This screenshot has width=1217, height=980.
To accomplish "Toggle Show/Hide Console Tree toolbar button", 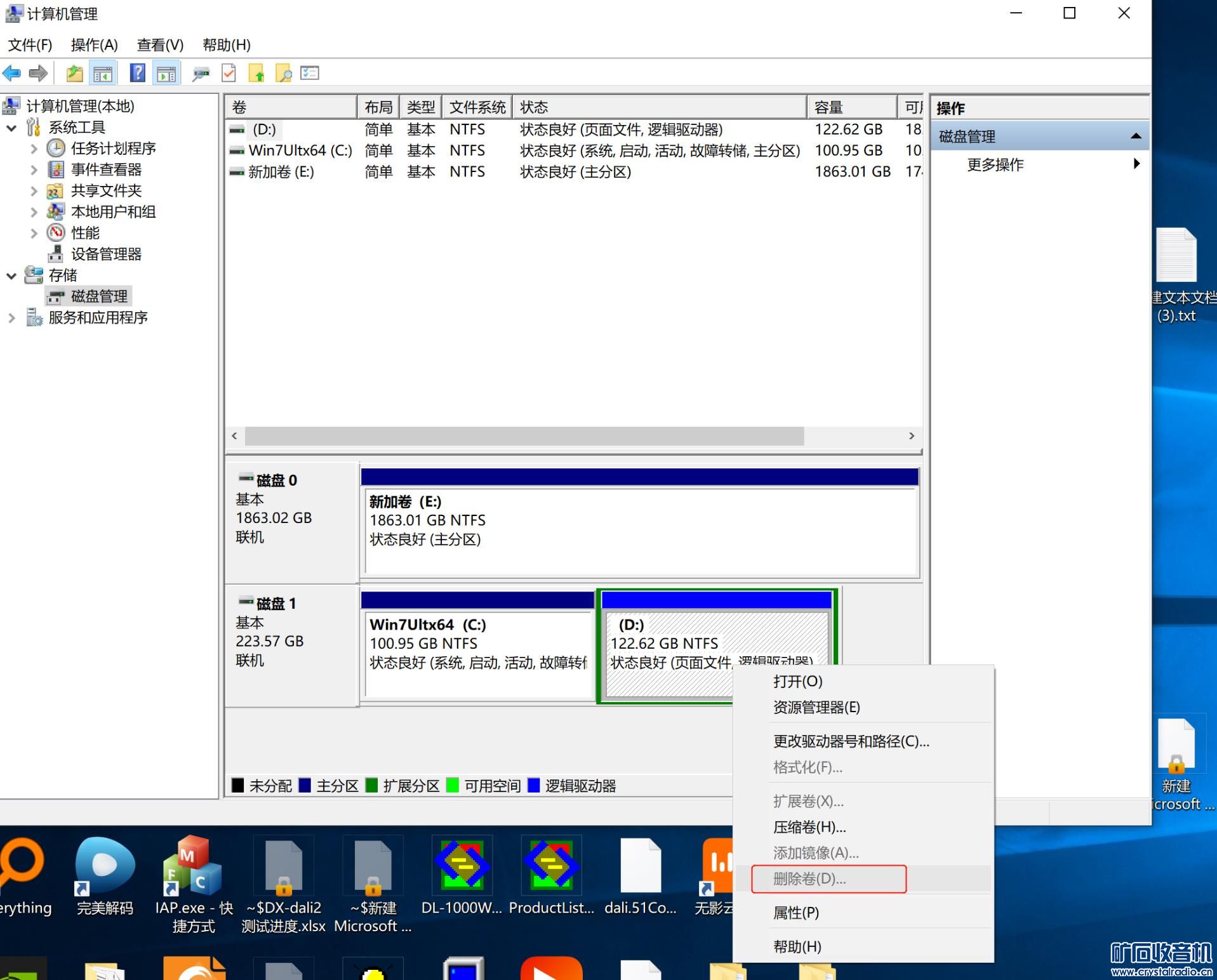I will click(102, 74).
